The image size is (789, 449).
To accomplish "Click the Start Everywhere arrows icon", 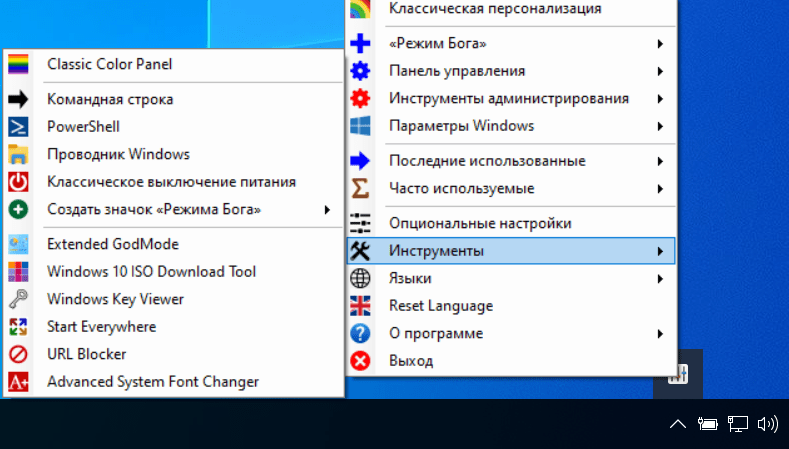I will pos(18,327).
